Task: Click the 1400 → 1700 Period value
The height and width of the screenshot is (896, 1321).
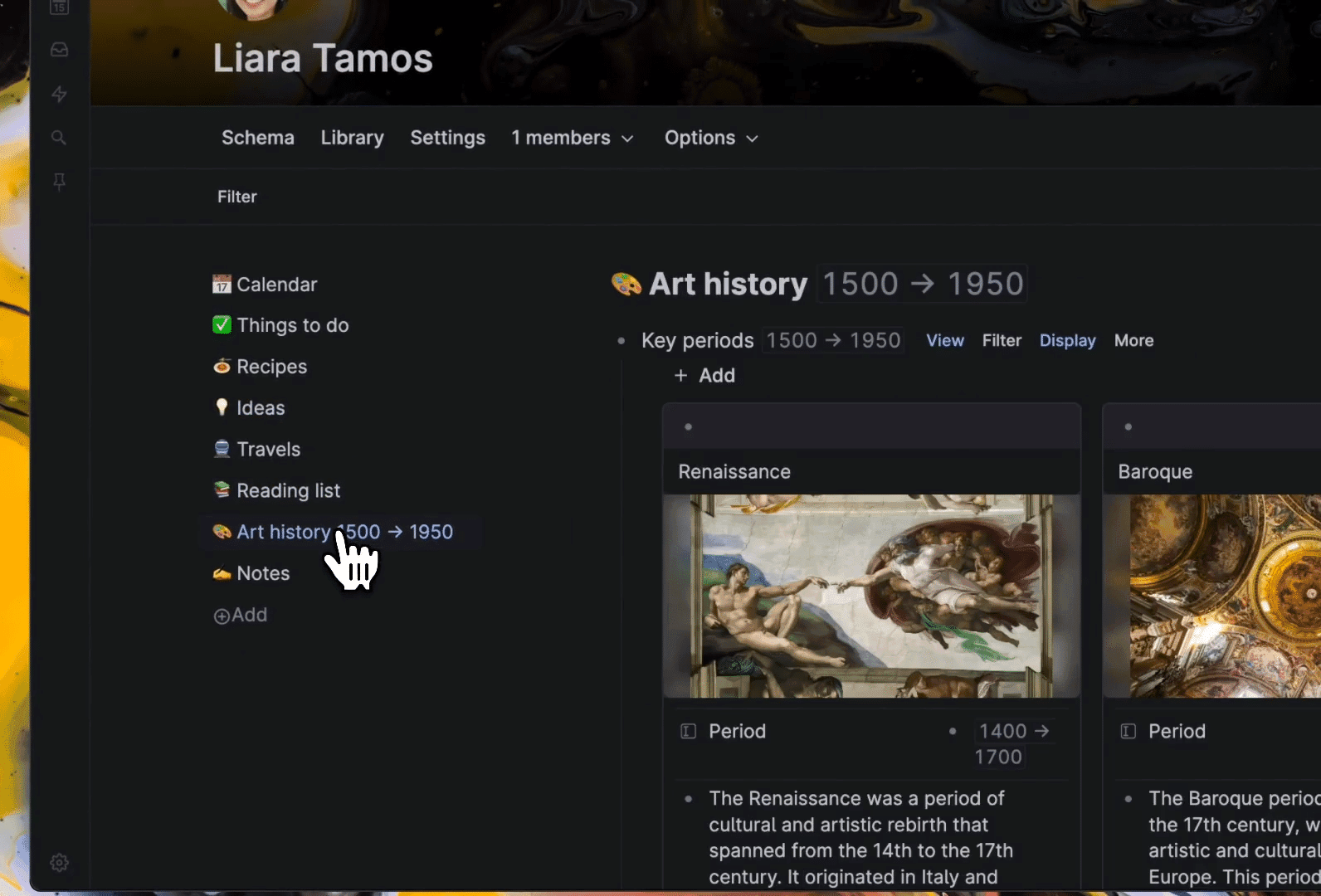Action: [x=1013, y=743]
